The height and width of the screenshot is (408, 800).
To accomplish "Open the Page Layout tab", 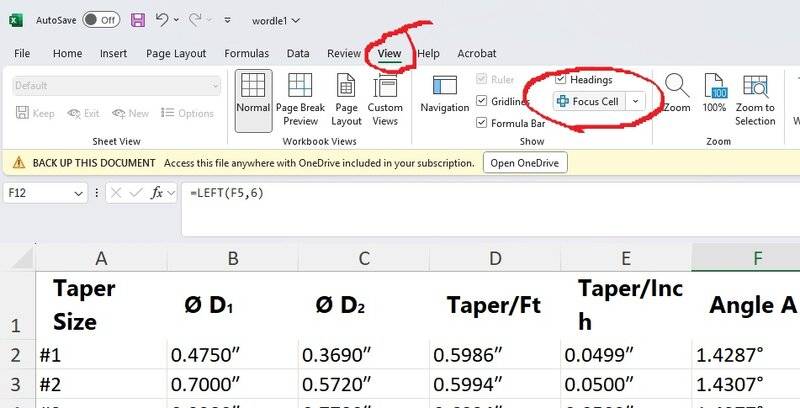I will click(176, 54).
